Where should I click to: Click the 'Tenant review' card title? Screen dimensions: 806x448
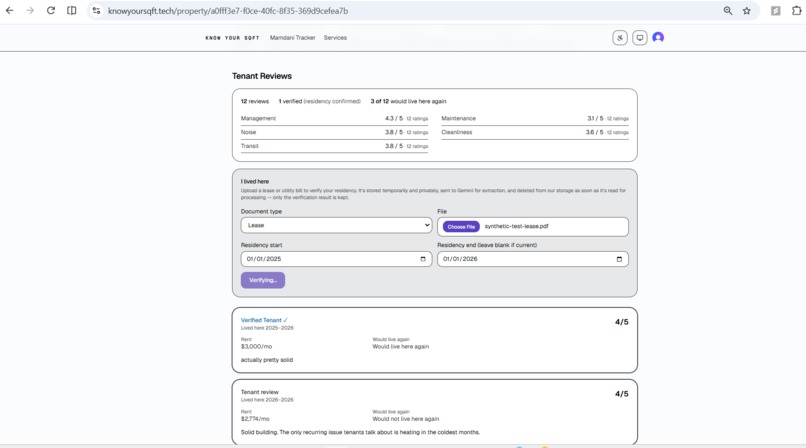(x=260, y=392)
